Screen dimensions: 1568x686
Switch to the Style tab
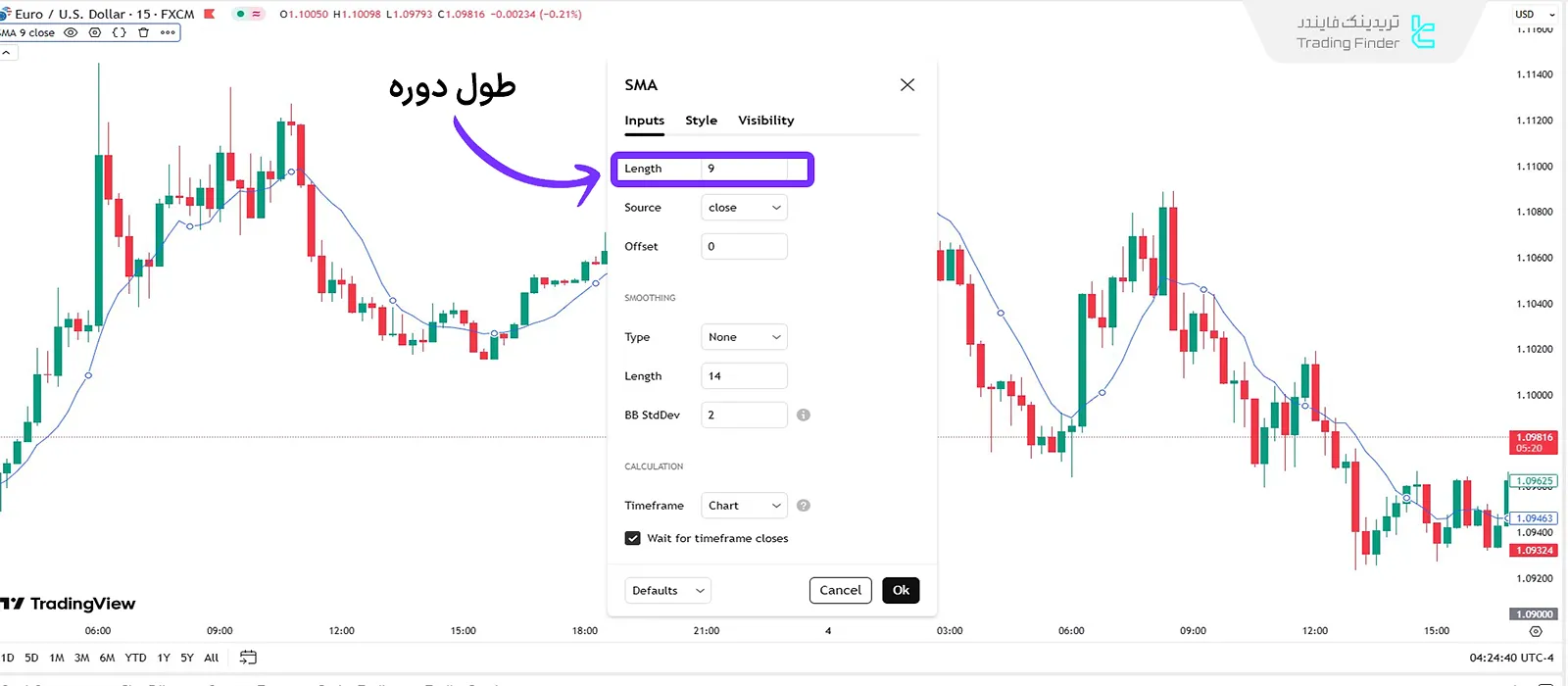tap(701, 121)
